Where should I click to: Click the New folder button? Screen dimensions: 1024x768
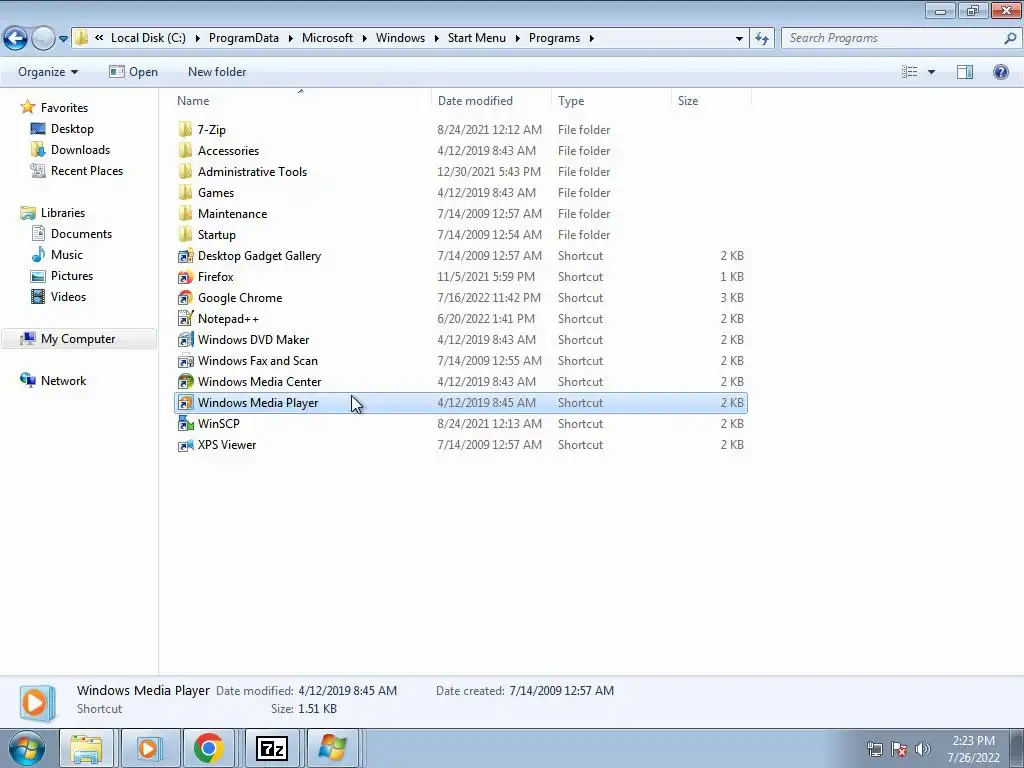coord(217,72)
